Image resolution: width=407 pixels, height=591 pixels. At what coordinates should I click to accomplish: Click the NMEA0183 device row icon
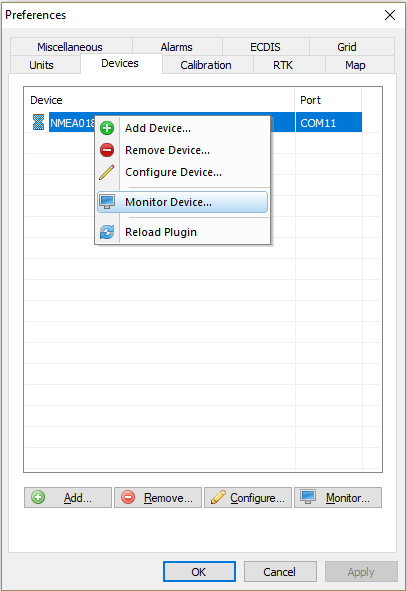tap(38, 122)
